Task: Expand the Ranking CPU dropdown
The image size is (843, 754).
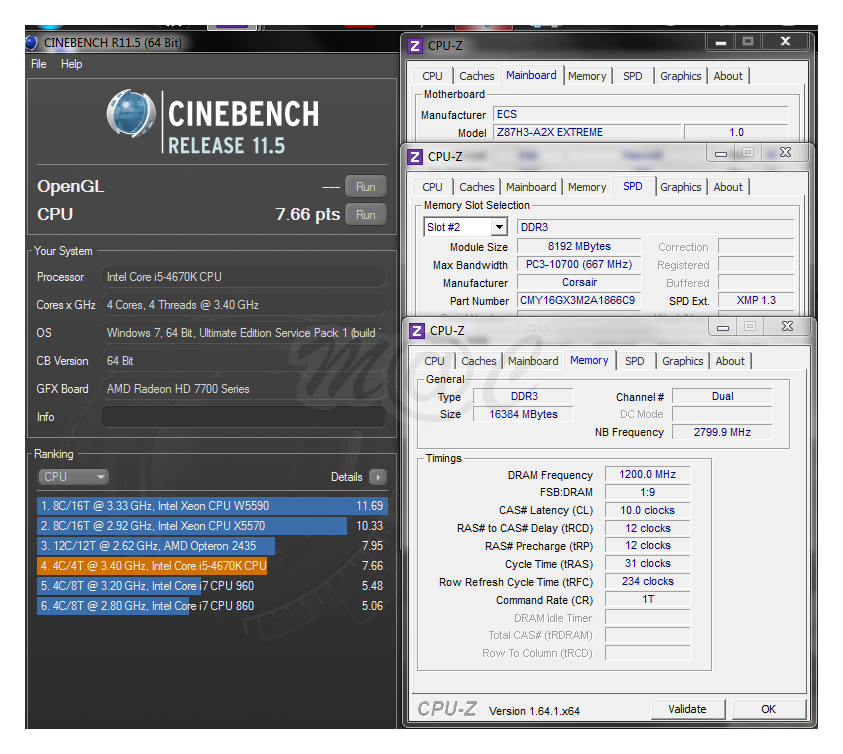Action: (73, 477)
